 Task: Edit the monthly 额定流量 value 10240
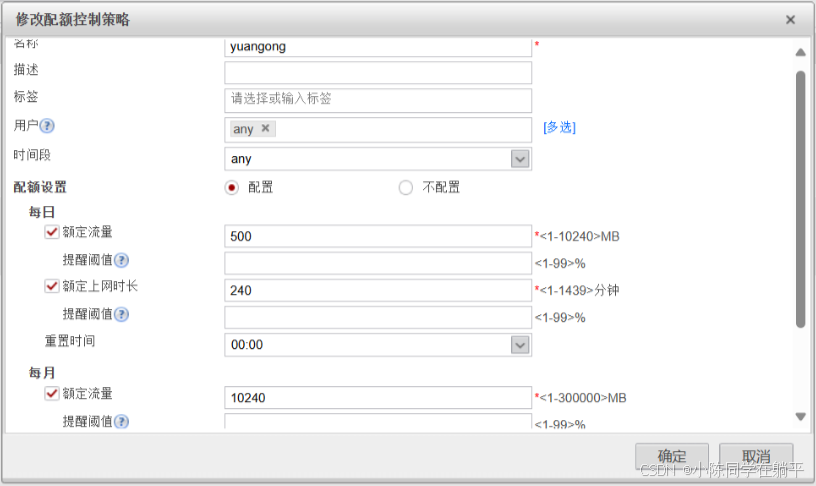coord(378,398)
